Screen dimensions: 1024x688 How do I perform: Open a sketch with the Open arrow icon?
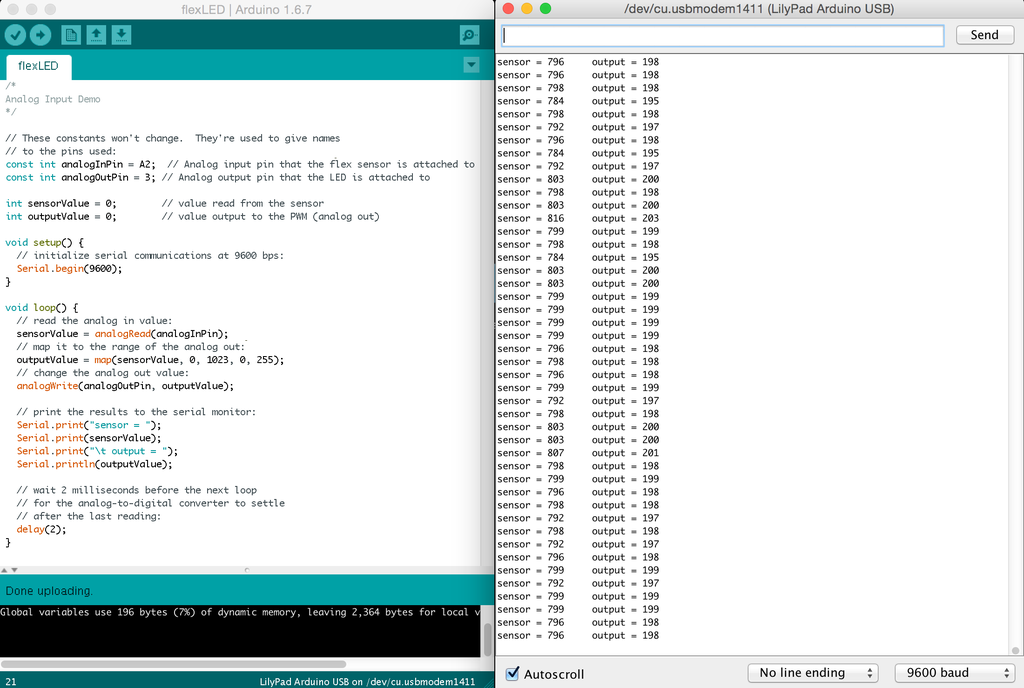coord(96,35)
